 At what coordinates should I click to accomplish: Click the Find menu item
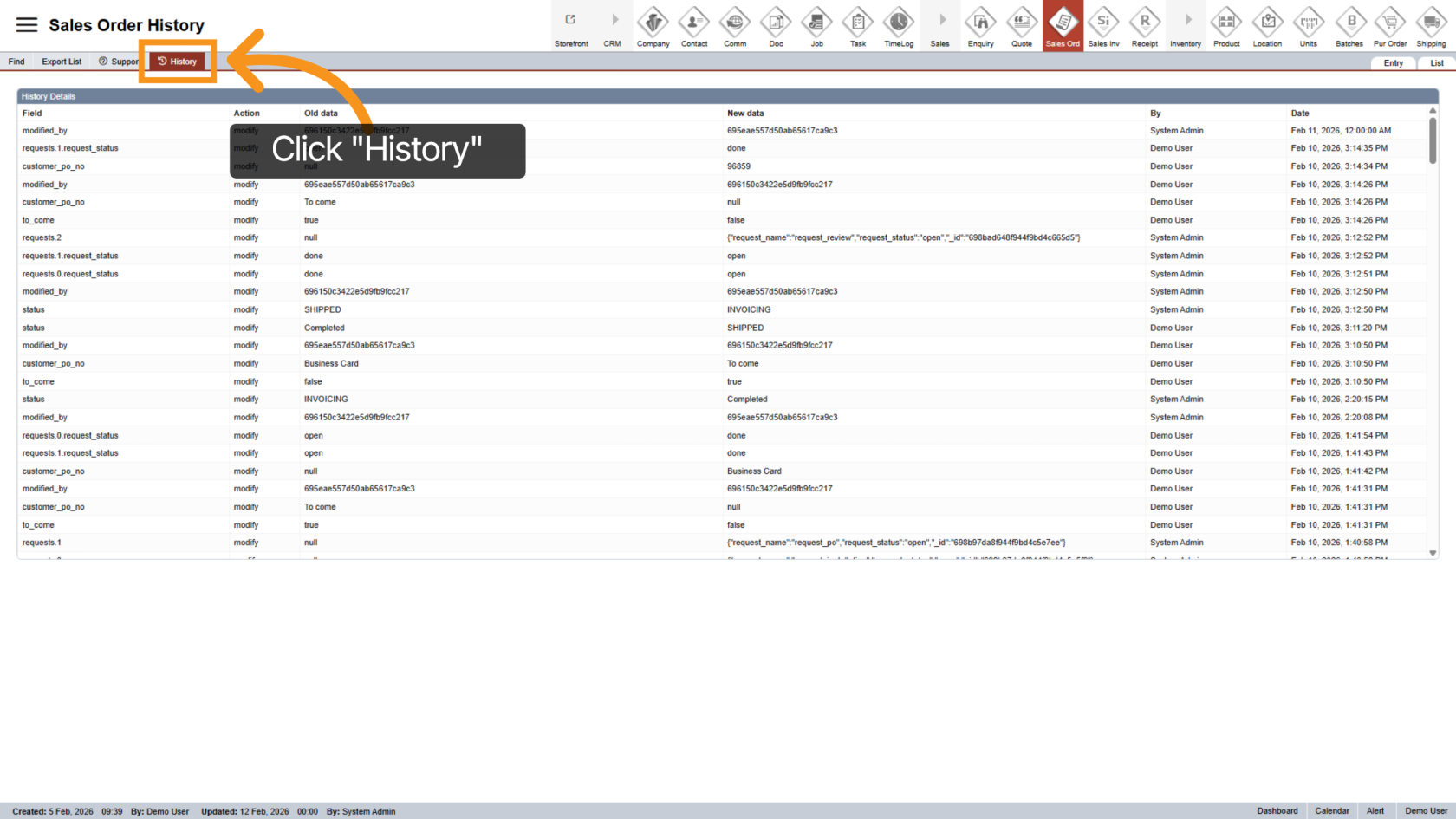coord(16,62)
